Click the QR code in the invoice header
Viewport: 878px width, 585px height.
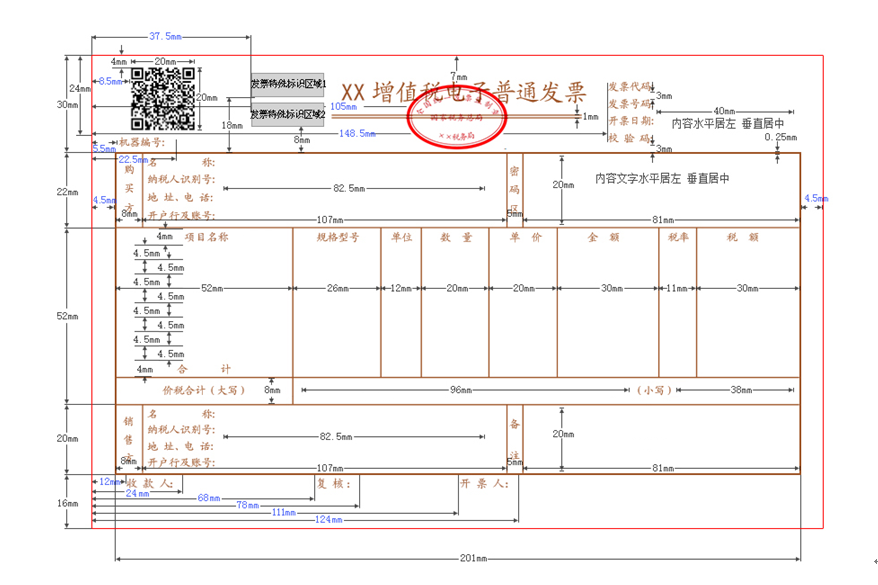point(163,99)
